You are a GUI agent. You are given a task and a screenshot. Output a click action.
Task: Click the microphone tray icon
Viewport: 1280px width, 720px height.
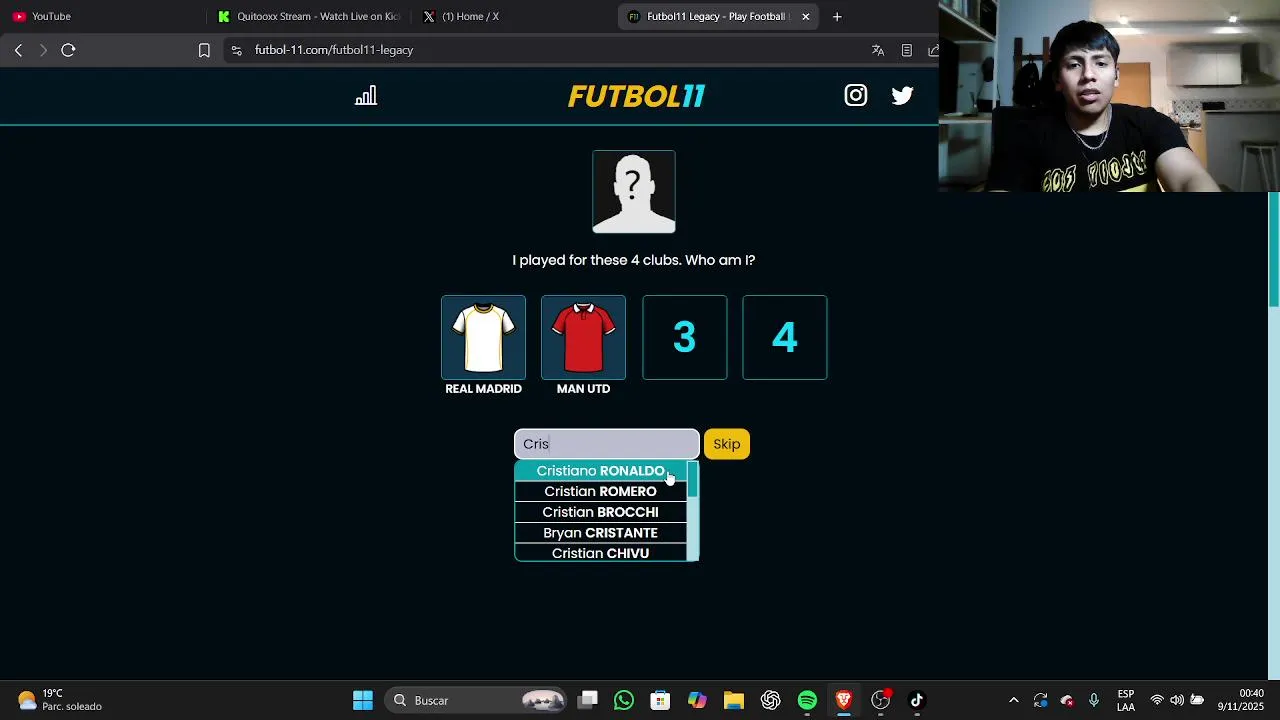pos(1094,700)
